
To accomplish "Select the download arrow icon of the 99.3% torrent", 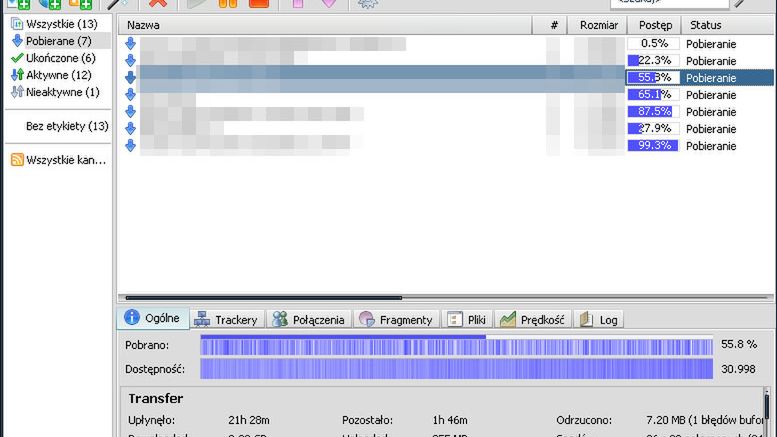I will coord(130,145).
